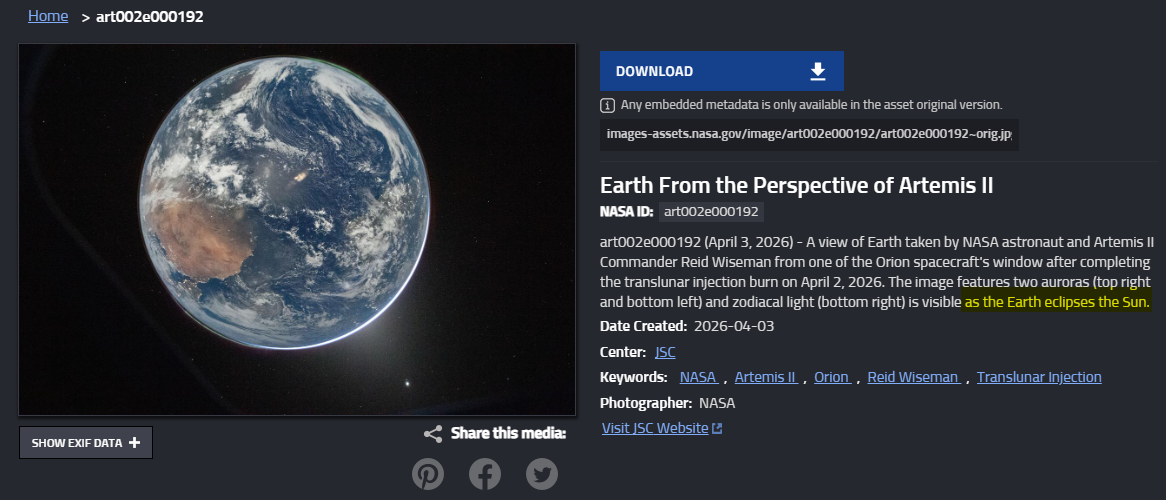Click the Photographer value NASA
This screenshot has width=1166, height=500.
click(x=717, y=403)
